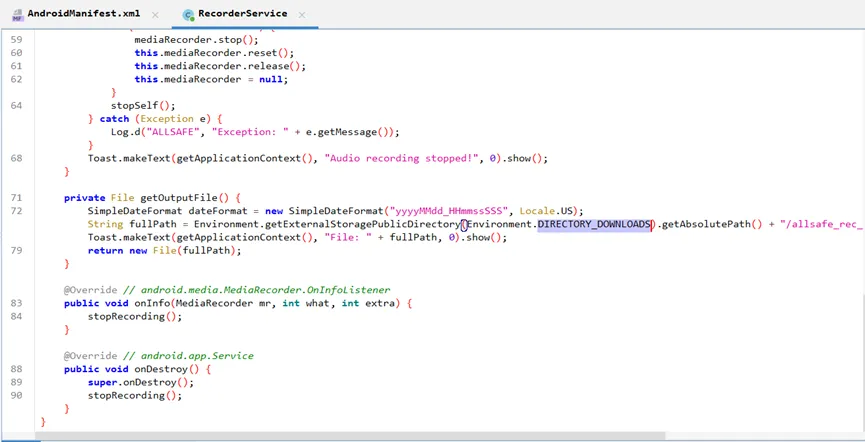The image size is (865, 442).
Task: Click the "File: " string literal
Action: 351,238
